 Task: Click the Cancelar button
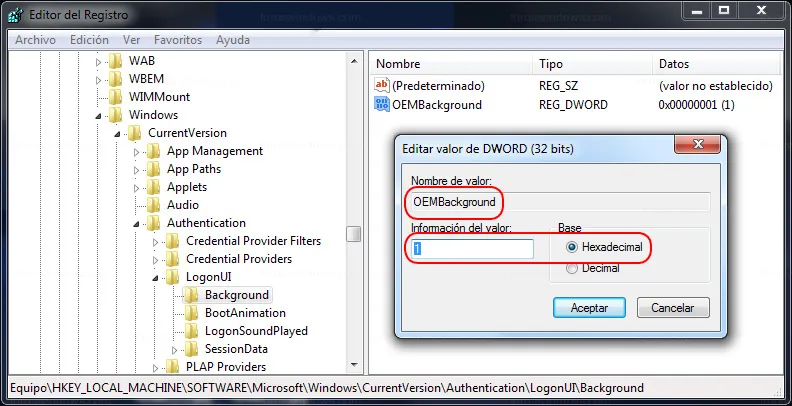tap(673, 308)
